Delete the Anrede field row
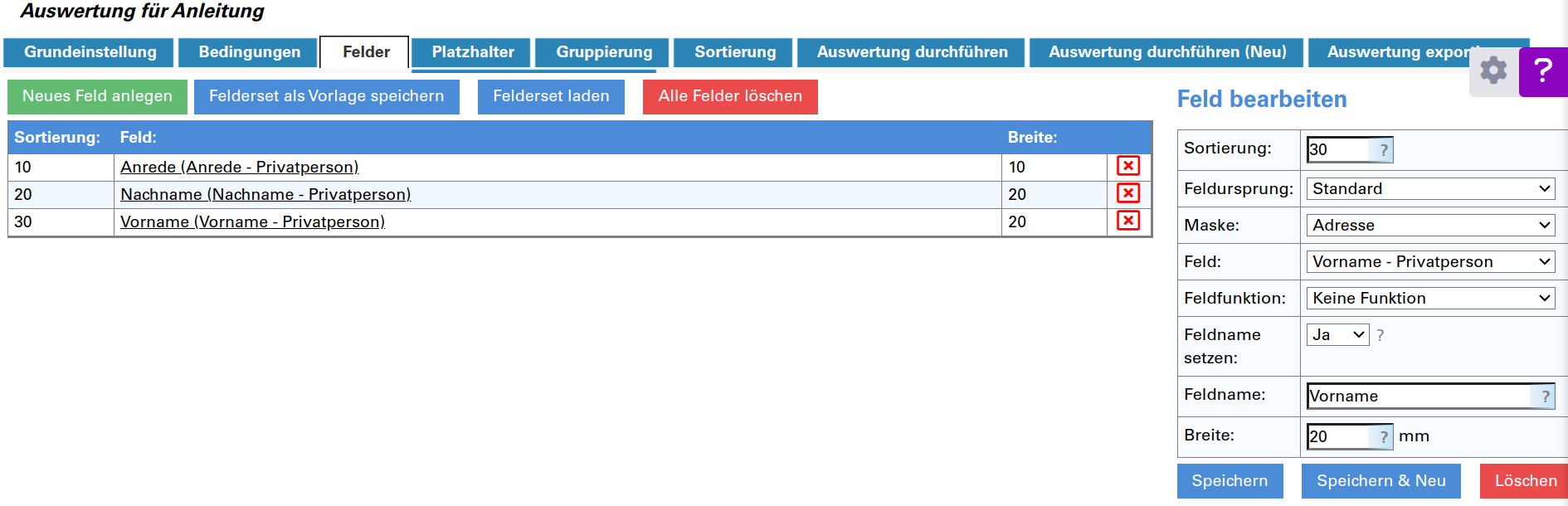 1128,166
